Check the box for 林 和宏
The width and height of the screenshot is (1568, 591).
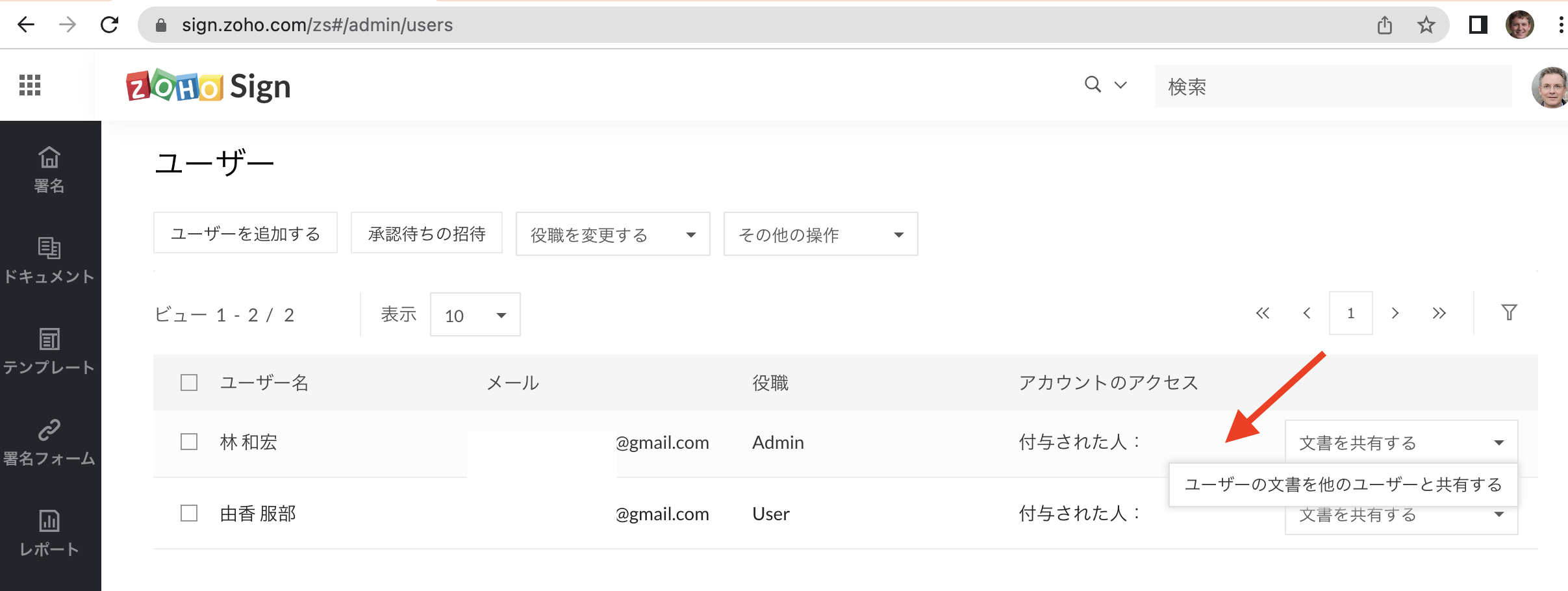click(189, 442)
